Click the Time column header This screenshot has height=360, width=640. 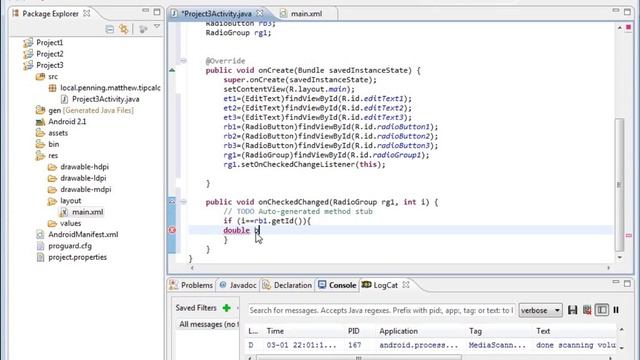pyautogui.click(x=275, y=331)
